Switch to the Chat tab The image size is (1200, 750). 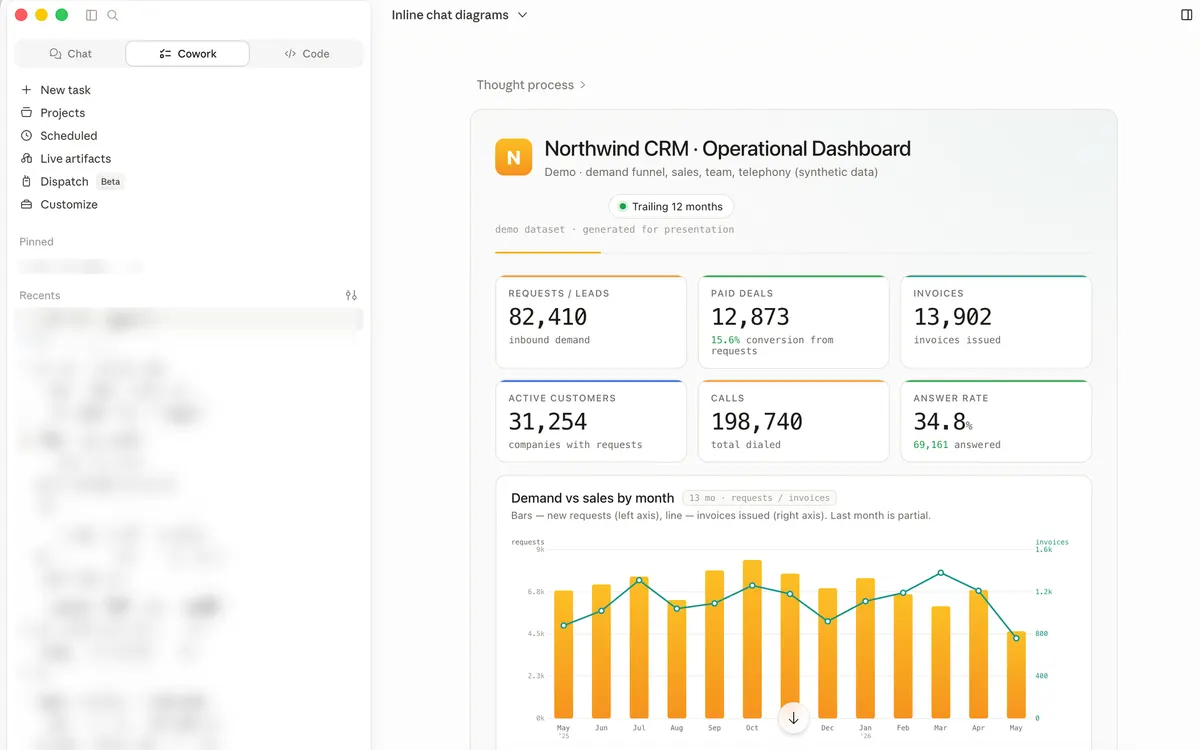[x=70, y=54]
